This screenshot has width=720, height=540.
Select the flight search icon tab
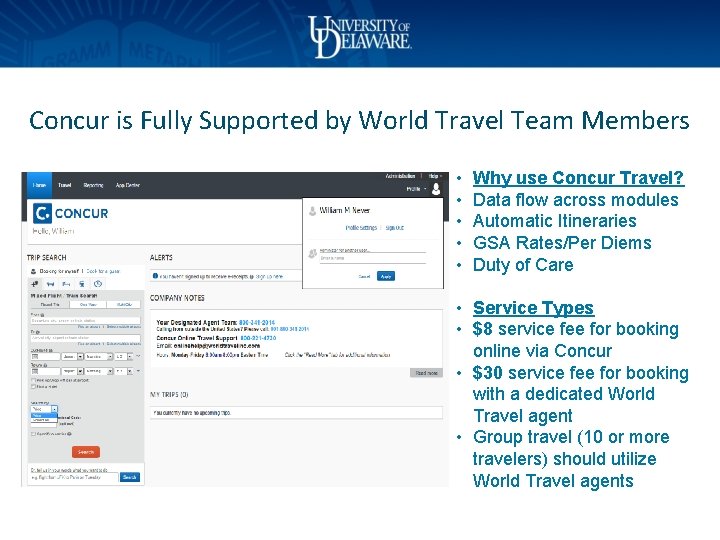tap(35, 284)
